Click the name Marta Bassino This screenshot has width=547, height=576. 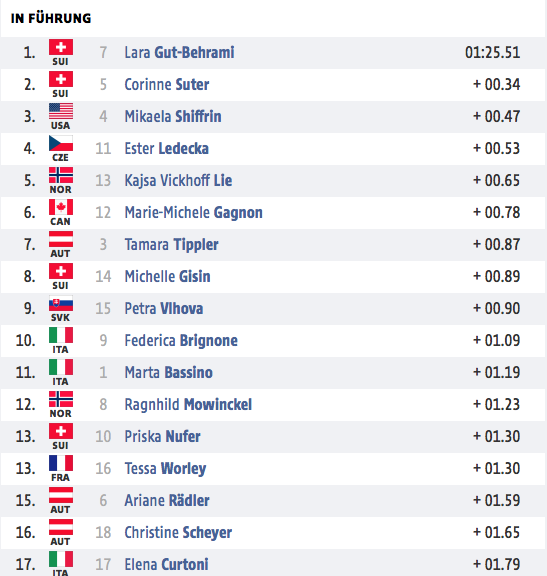point(169,372)
